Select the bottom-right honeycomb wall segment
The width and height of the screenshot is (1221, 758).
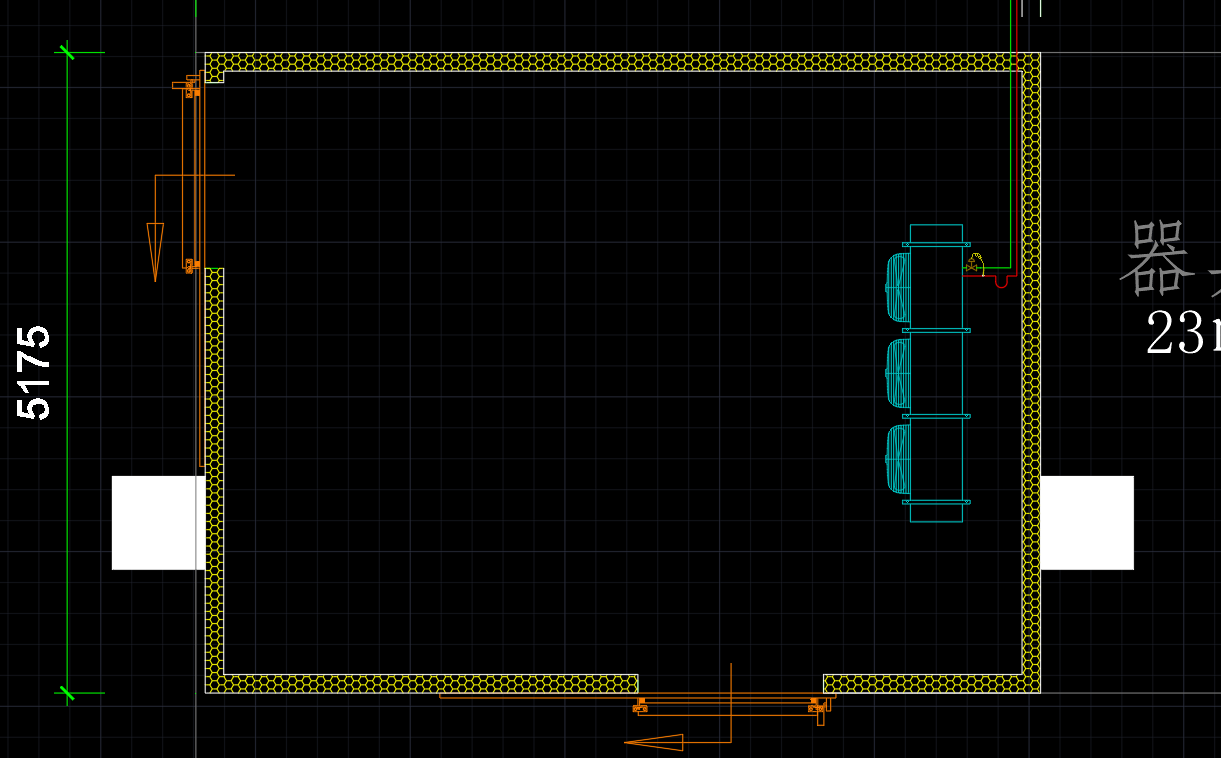[x=930, y=684]
